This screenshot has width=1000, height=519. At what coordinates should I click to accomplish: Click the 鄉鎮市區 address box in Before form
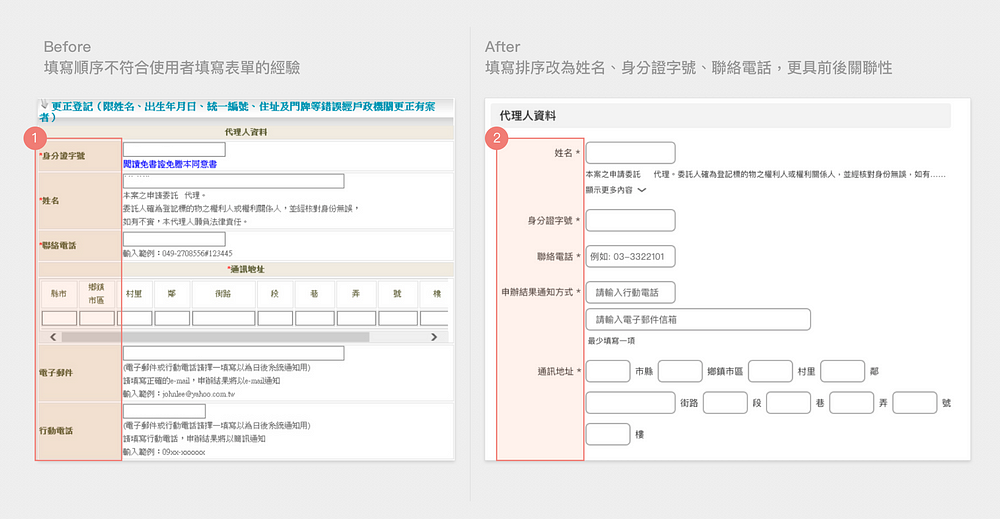[97, 318]
